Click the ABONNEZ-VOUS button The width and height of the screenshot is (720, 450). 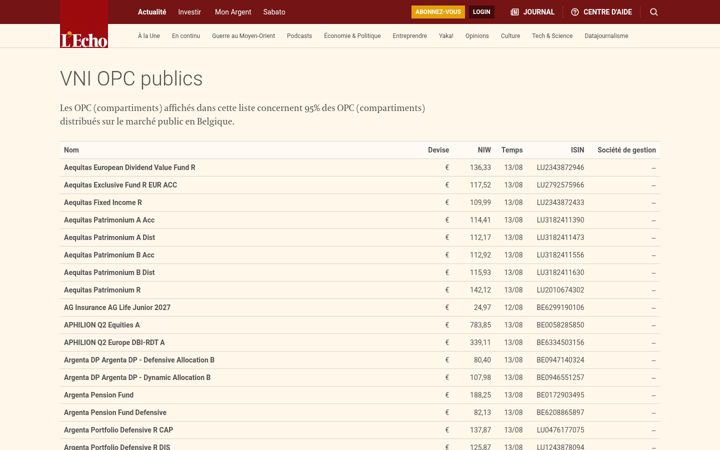click(438, 12)
